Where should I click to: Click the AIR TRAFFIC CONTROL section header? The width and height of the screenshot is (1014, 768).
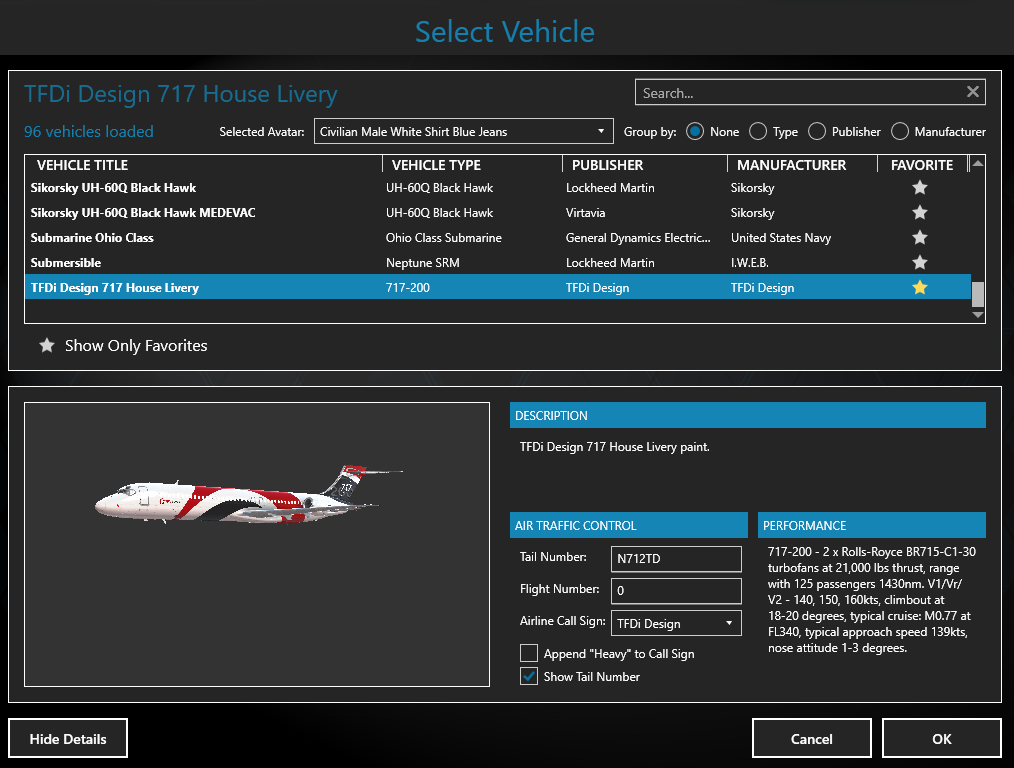[629, 525]
